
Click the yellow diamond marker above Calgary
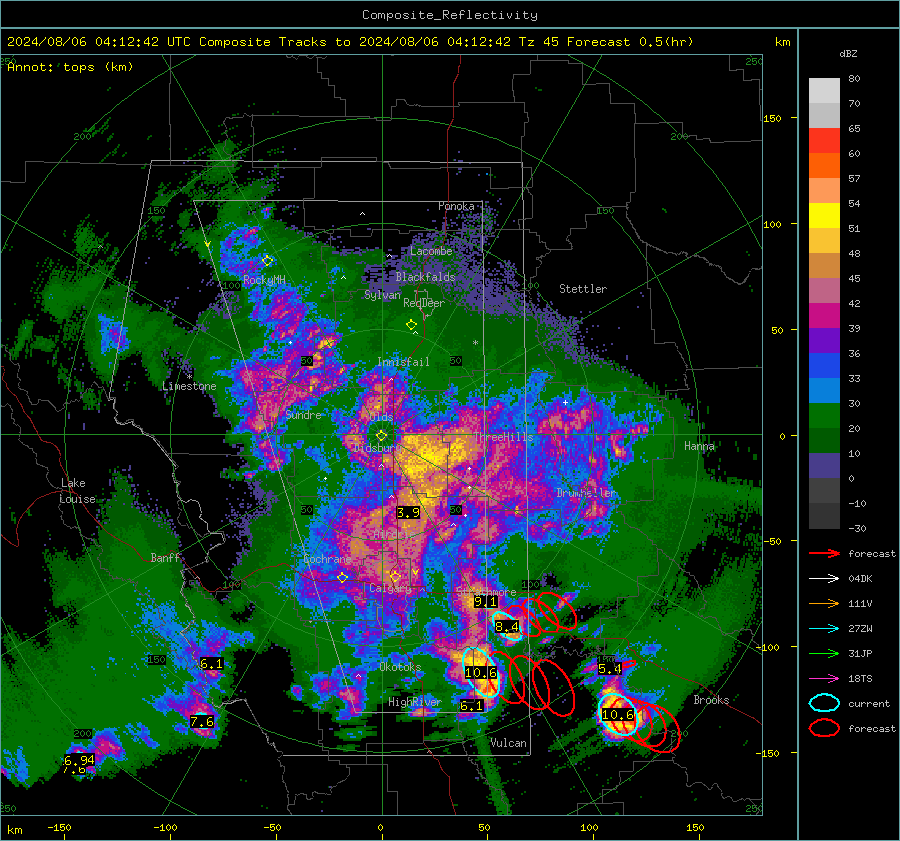pyautogui.click(x=395, y=576)
